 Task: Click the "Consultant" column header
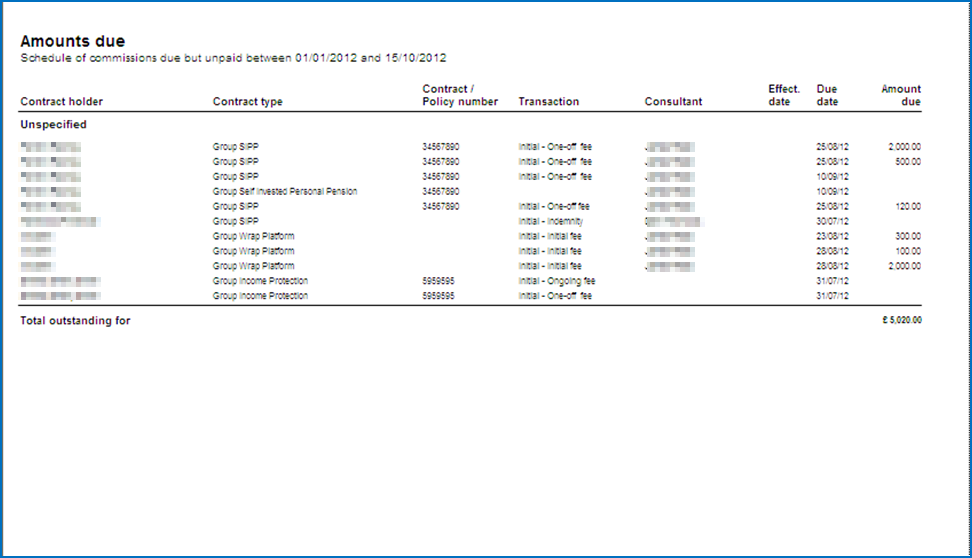click(x=673, y=102)
